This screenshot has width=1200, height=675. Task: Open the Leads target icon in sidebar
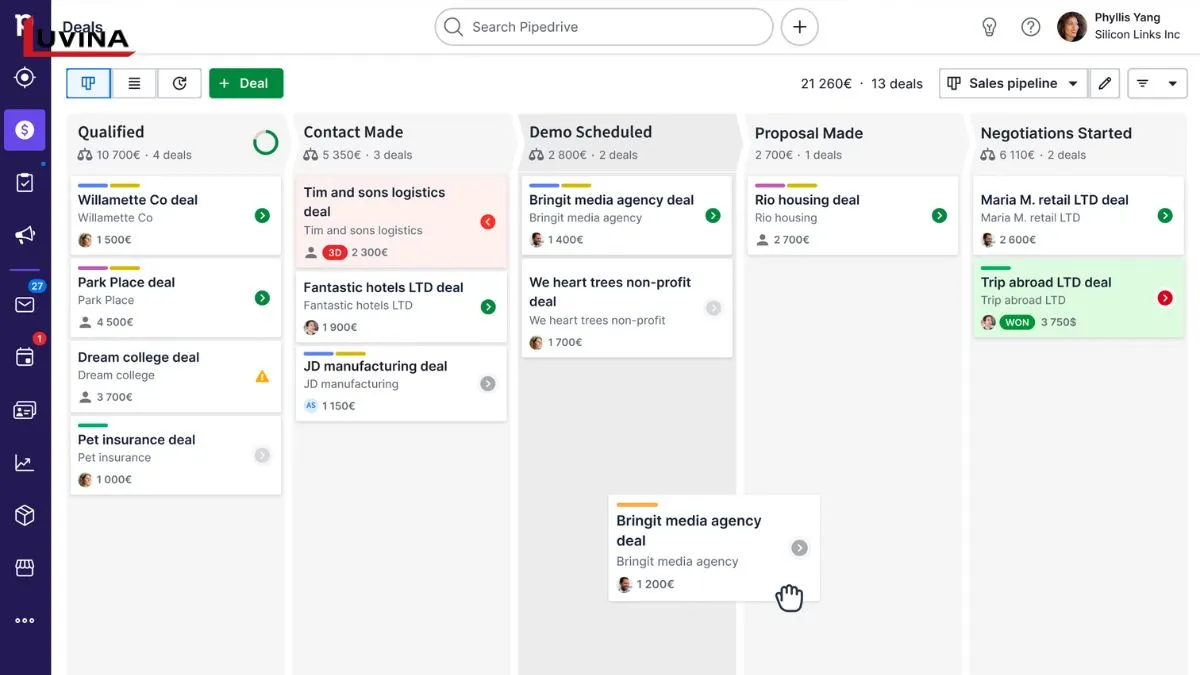(25, 78)
